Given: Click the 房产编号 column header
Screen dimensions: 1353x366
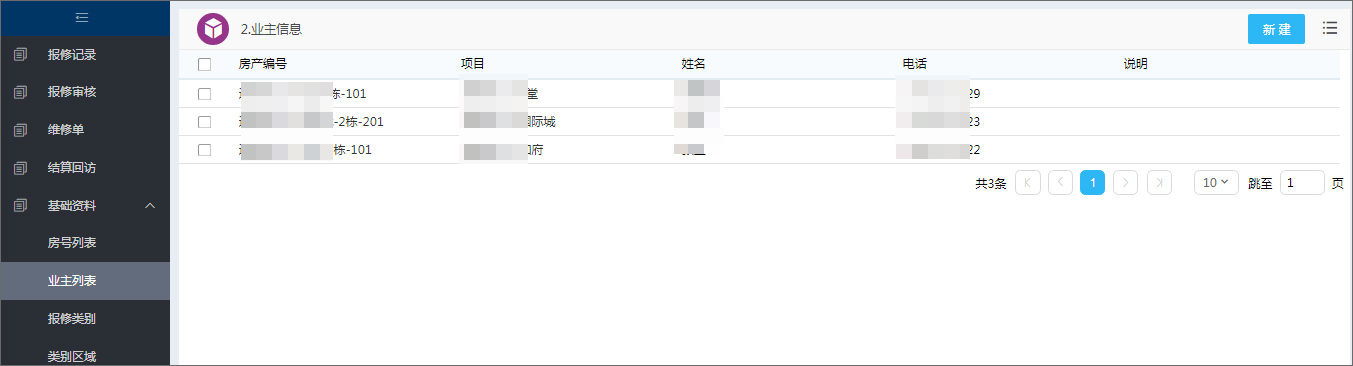Looking at the screenshot, I should tap(263, 64).
